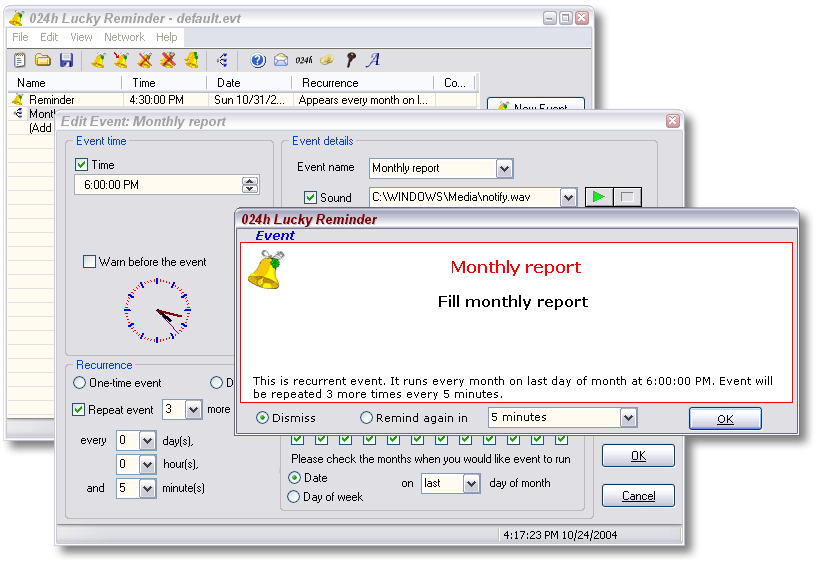Image resolution: width=817 pixels, height=563 pixels.
Task: Click the last bell icon before the separator
Action: click(192, 60)
